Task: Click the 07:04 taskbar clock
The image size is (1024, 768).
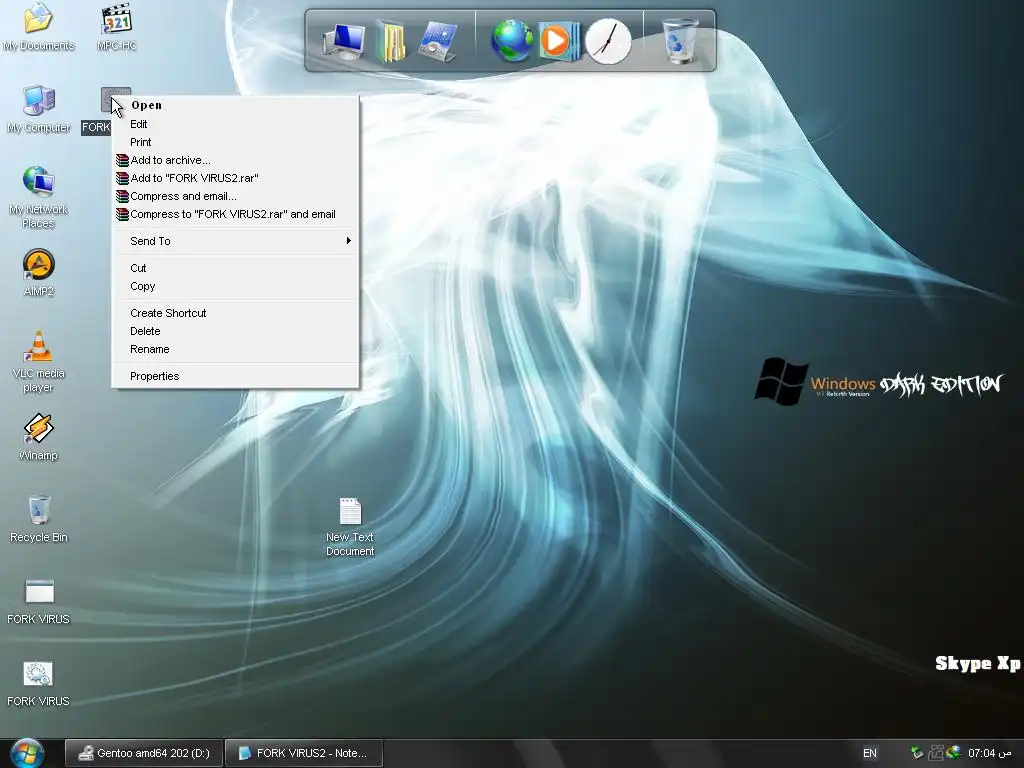Action: pyautogui.click(x=989, y=753)
